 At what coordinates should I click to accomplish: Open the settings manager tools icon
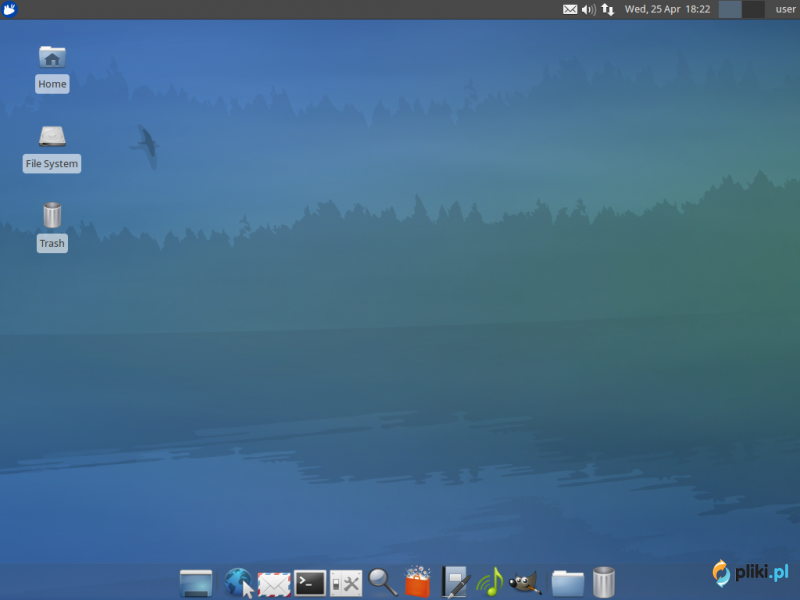pyautogui.click(x=346, y=583)
